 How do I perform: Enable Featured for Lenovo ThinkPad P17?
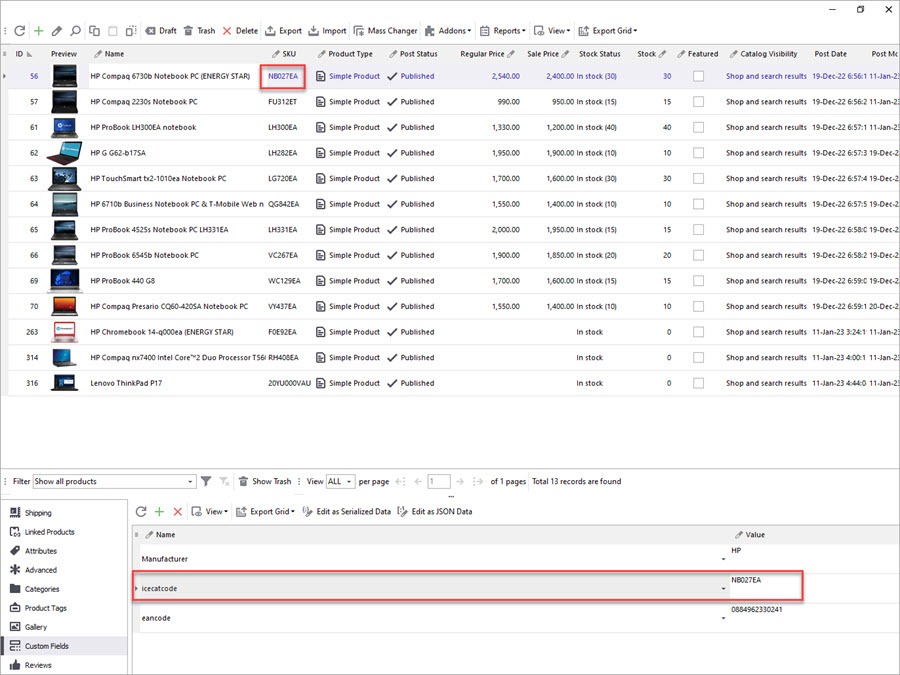[698, 383]
